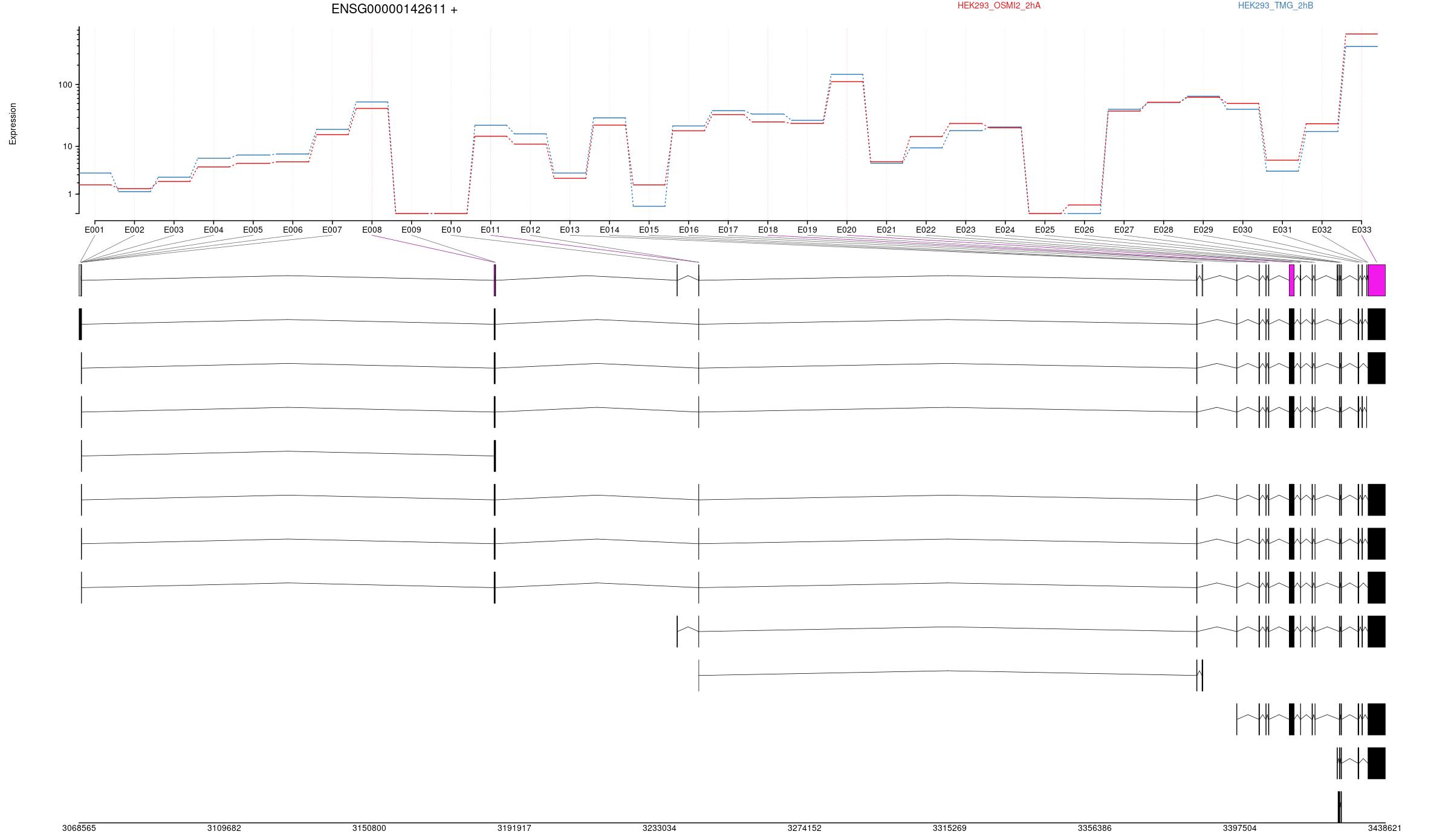Click genomic coordinate 3068565

pyautogui.click(x=79, y=828)
